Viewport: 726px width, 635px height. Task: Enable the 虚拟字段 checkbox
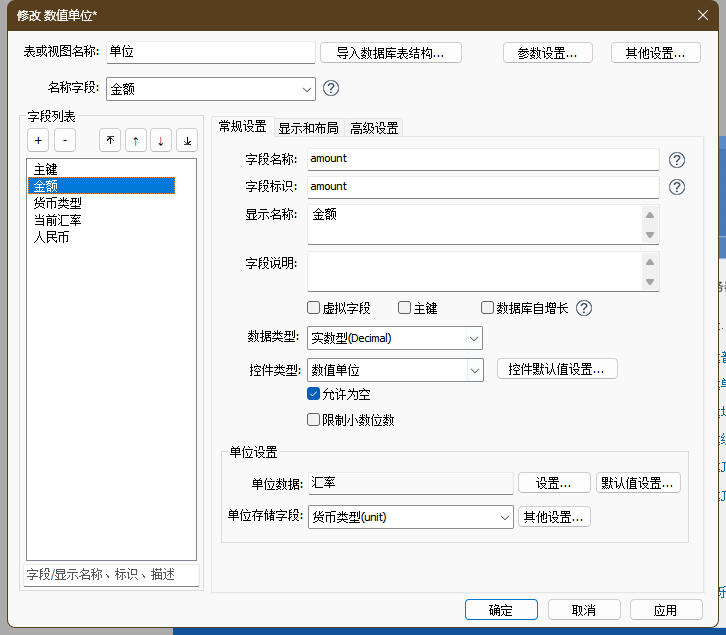point(314,308)
